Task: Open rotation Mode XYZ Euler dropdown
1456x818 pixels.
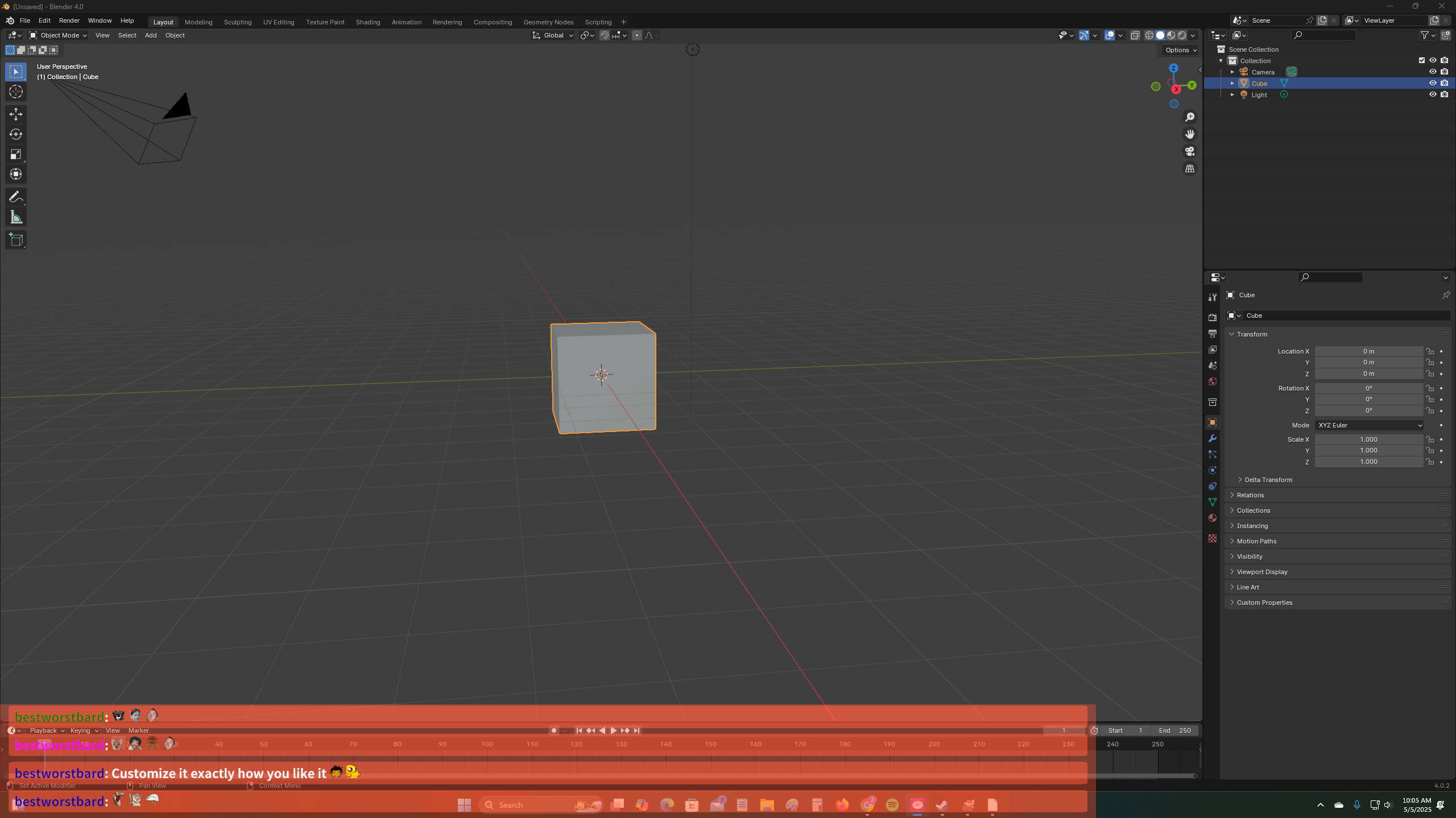Action: [1370, 425]
